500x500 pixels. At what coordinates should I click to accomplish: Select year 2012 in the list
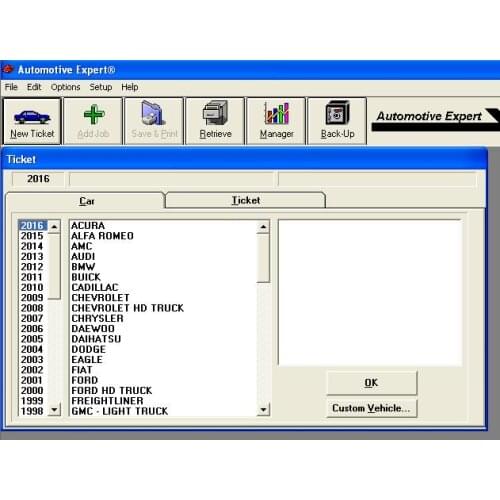(x=32, y=267)
